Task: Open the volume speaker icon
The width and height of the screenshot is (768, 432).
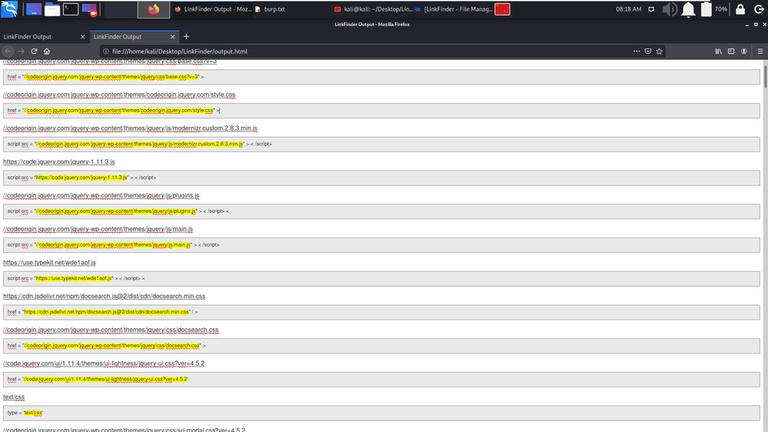Action: coord(669,9)
